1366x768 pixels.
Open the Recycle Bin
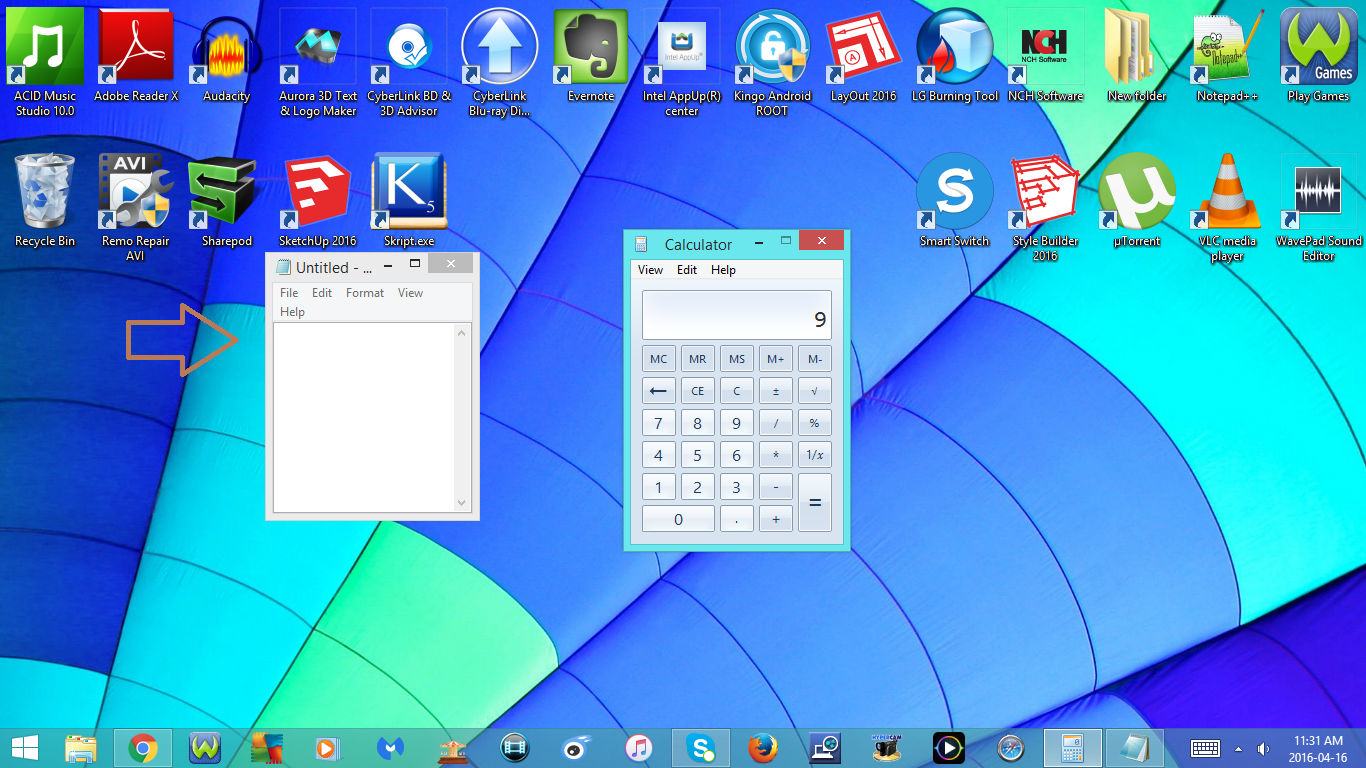point(44,190)
